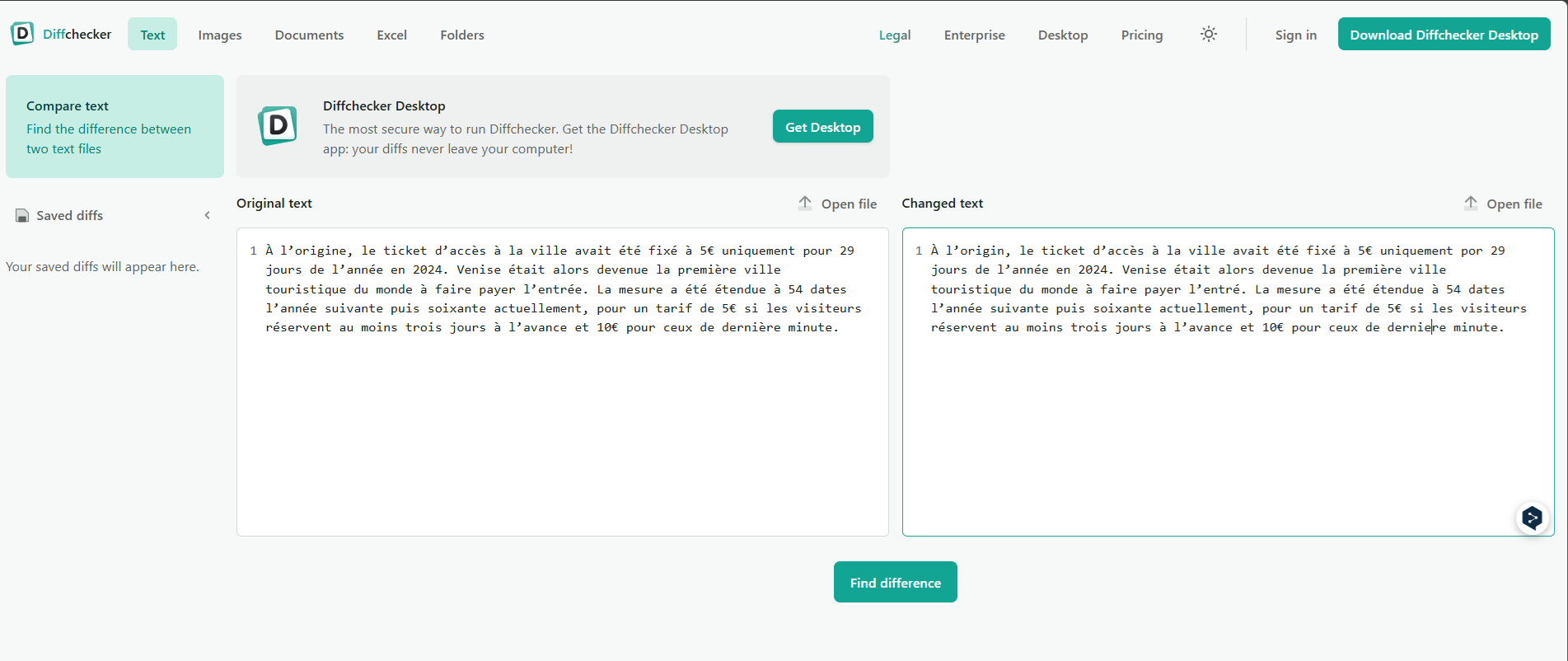Click the Diffchecker logo icon in header
This screenshot has height=661, width=1568.
(22, 34)
